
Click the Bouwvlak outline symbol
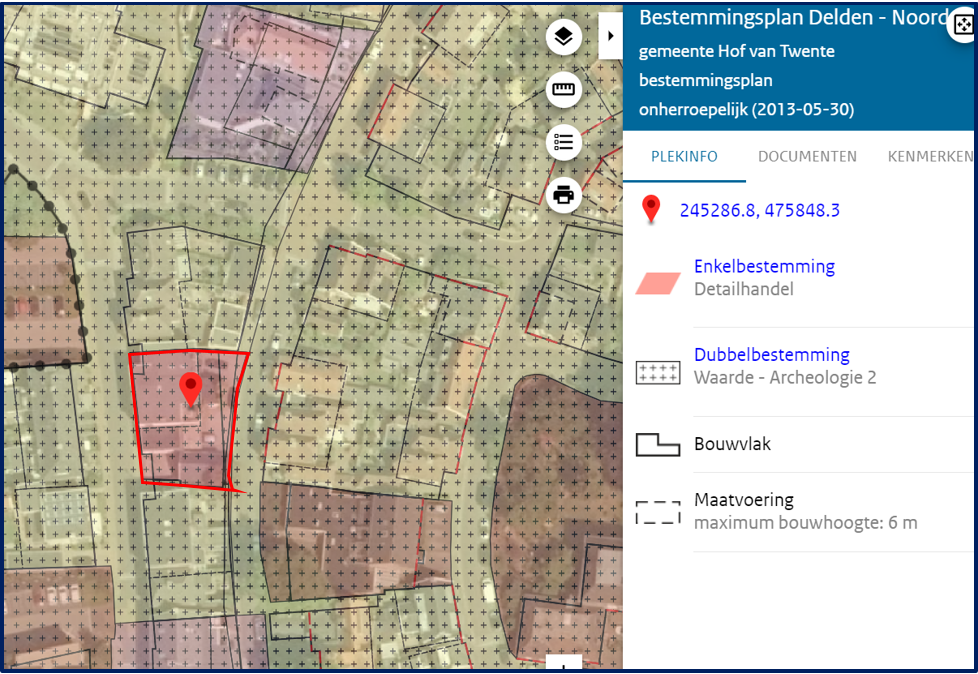[x=658, y=445]
